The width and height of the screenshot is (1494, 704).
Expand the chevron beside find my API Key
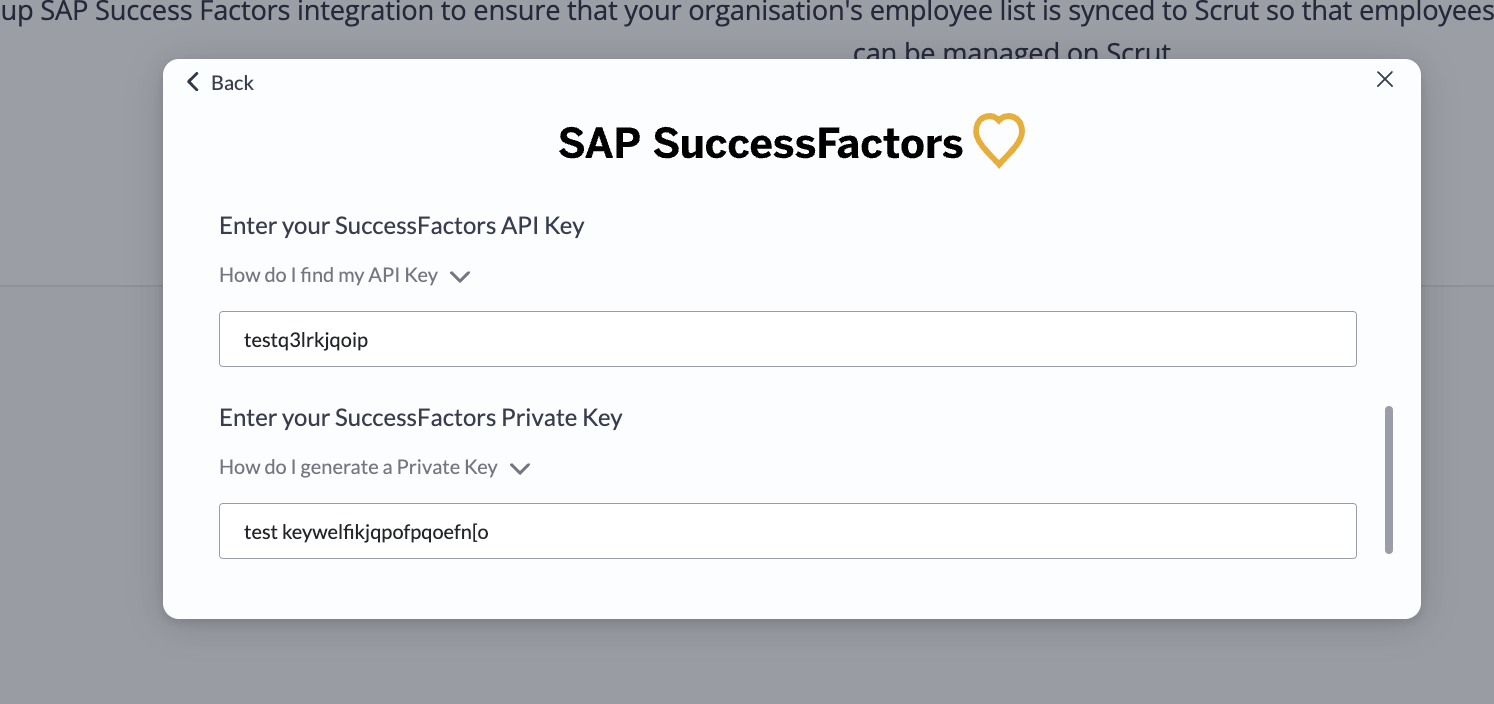[x=460, y=277]
